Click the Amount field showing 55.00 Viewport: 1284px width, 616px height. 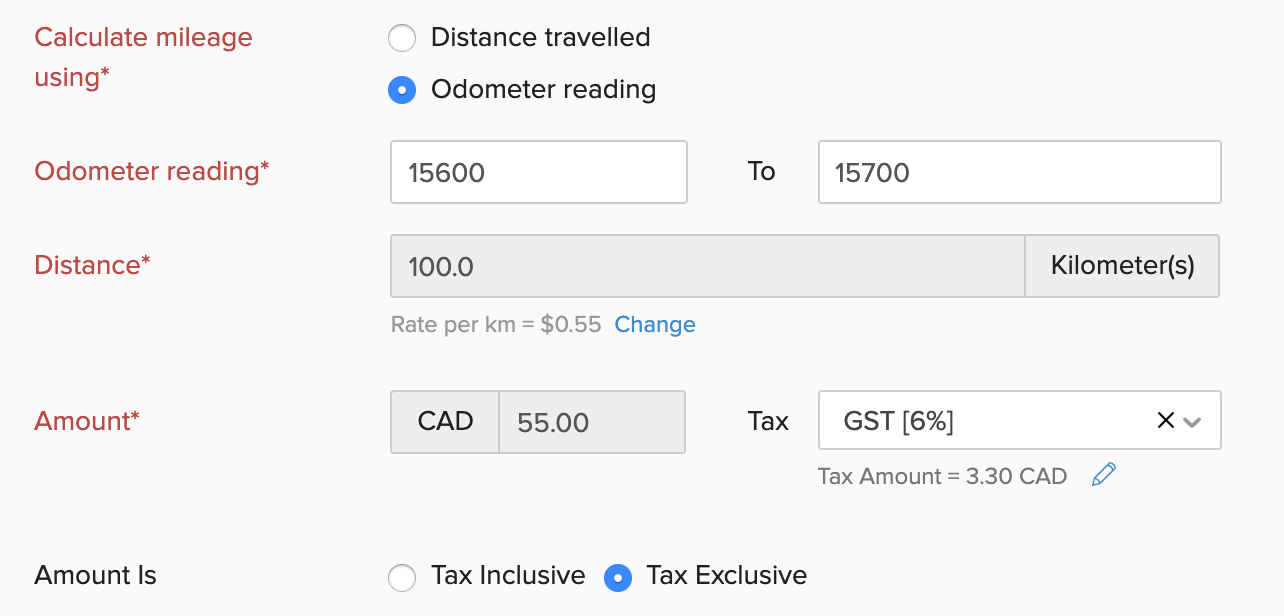(x=591, y=422)
